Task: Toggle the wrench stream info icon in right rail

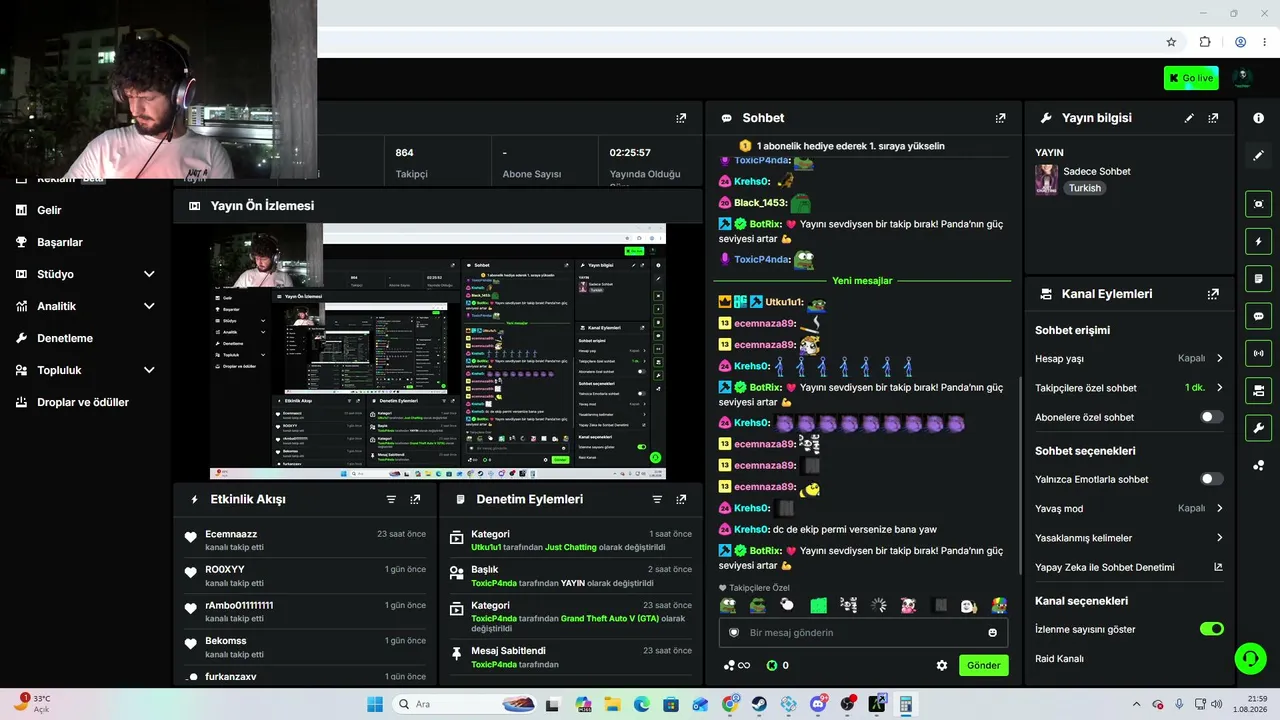Action: [1258, 428]
